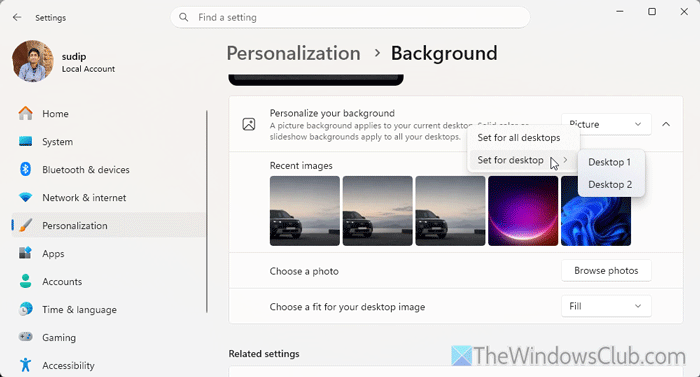This screenshot has width=700, height=377.
Task: Open Bluetooth & devices settings
Action: tap(108, 170)
